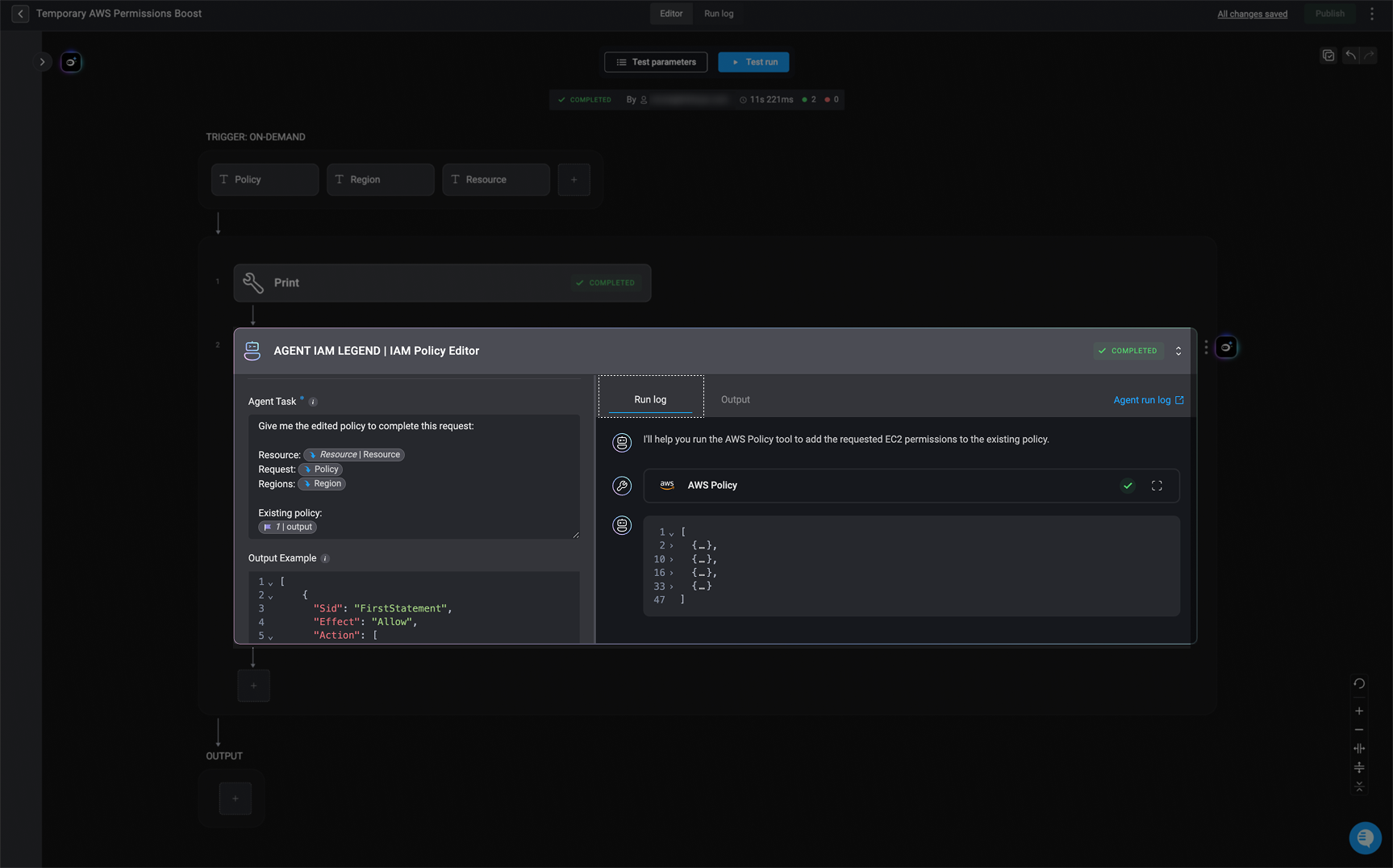The height and width of the screenshot is (868, 1393).
Task: Select the Resource trigger parameter
Action: (495, 180)
